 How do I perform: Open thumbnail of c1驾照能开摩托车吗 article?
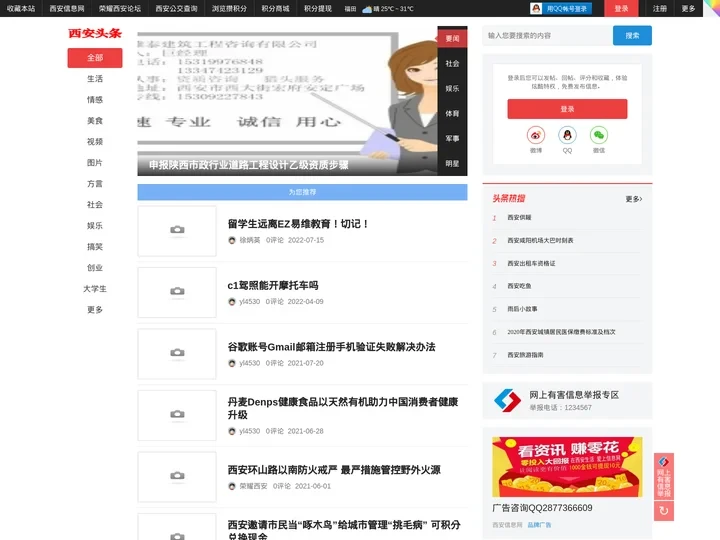tap(177, 292)
